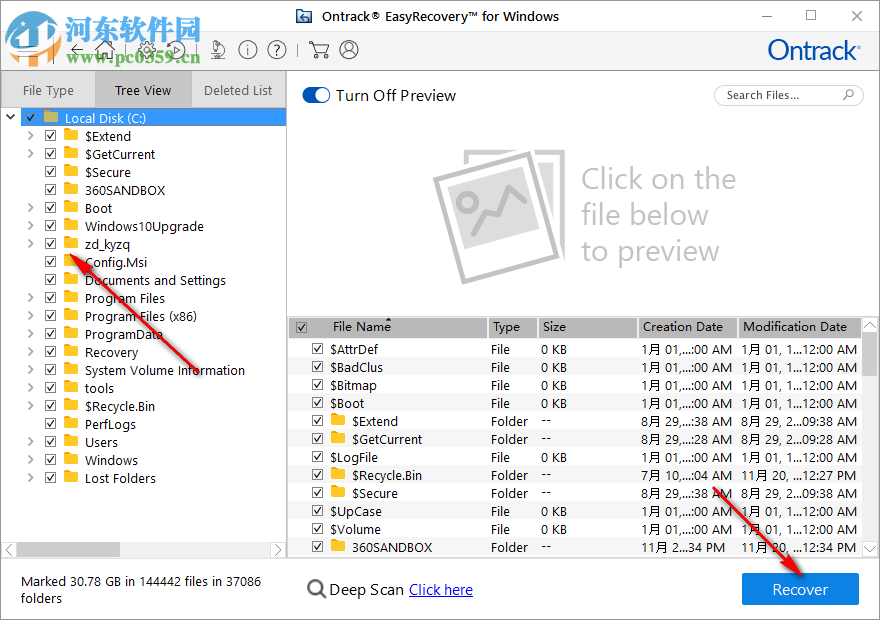This screenshot has width=880, height=620.
Task: Uncheck the select-all checkbox in file list header
Action: [301, 327]
